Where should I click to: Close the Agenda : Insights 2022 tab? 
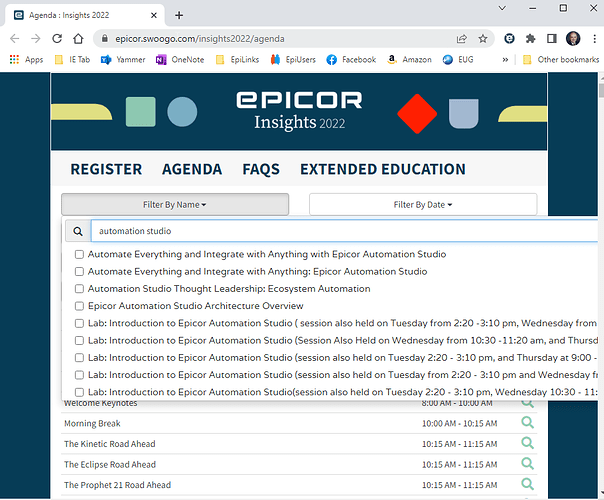tap(154, 15)
